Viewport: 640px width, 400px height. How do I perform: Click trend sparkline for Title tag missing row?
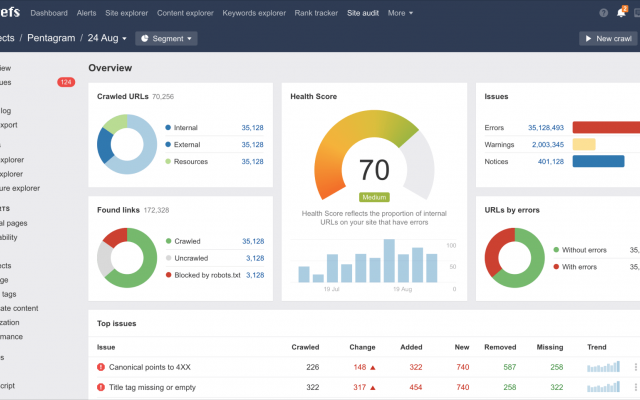(603, 387)
